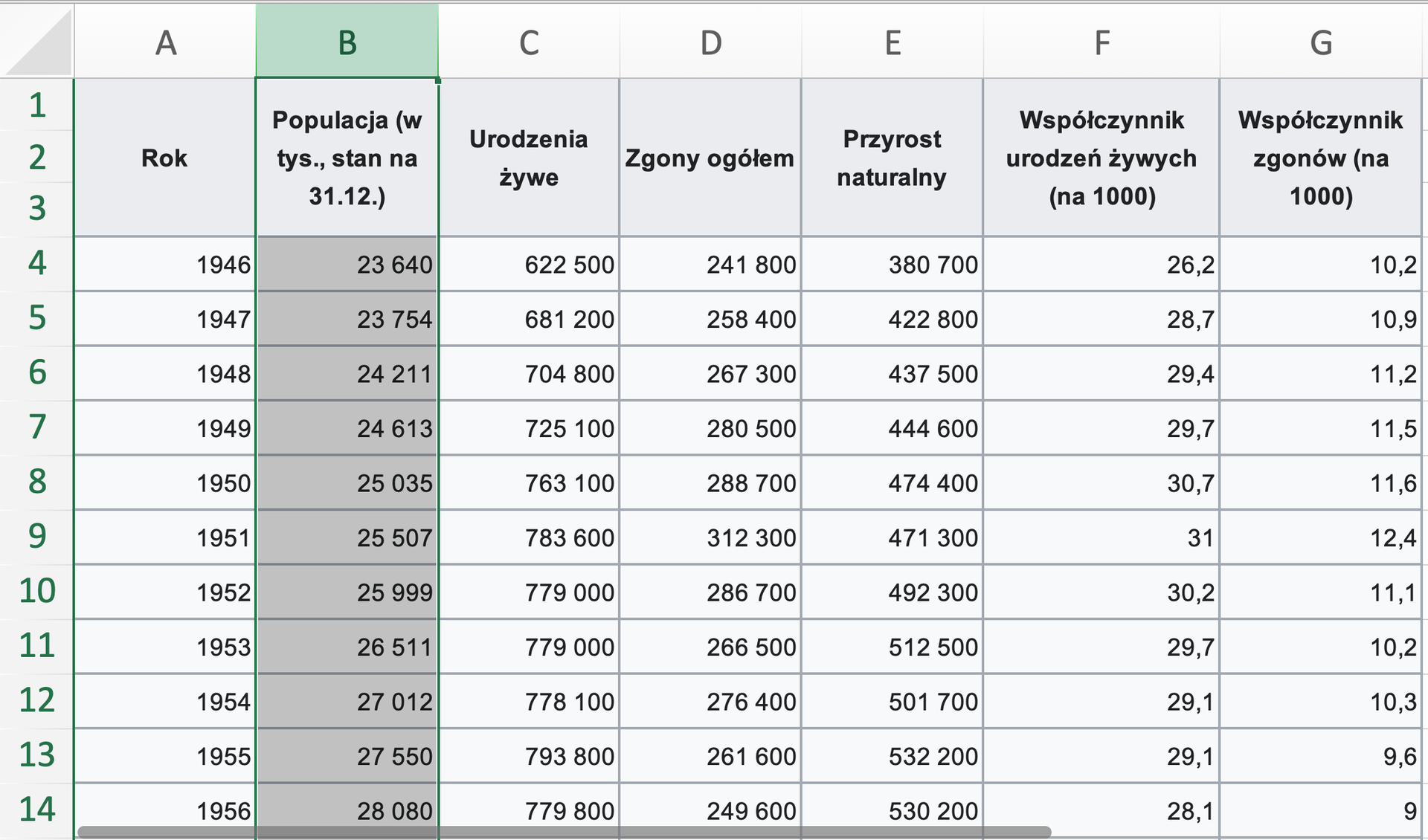Click 'Współczynnik zgonów (na 1000)' header
The height and width of the screenshot is (840, 1428).
(x=1321, y=158)
